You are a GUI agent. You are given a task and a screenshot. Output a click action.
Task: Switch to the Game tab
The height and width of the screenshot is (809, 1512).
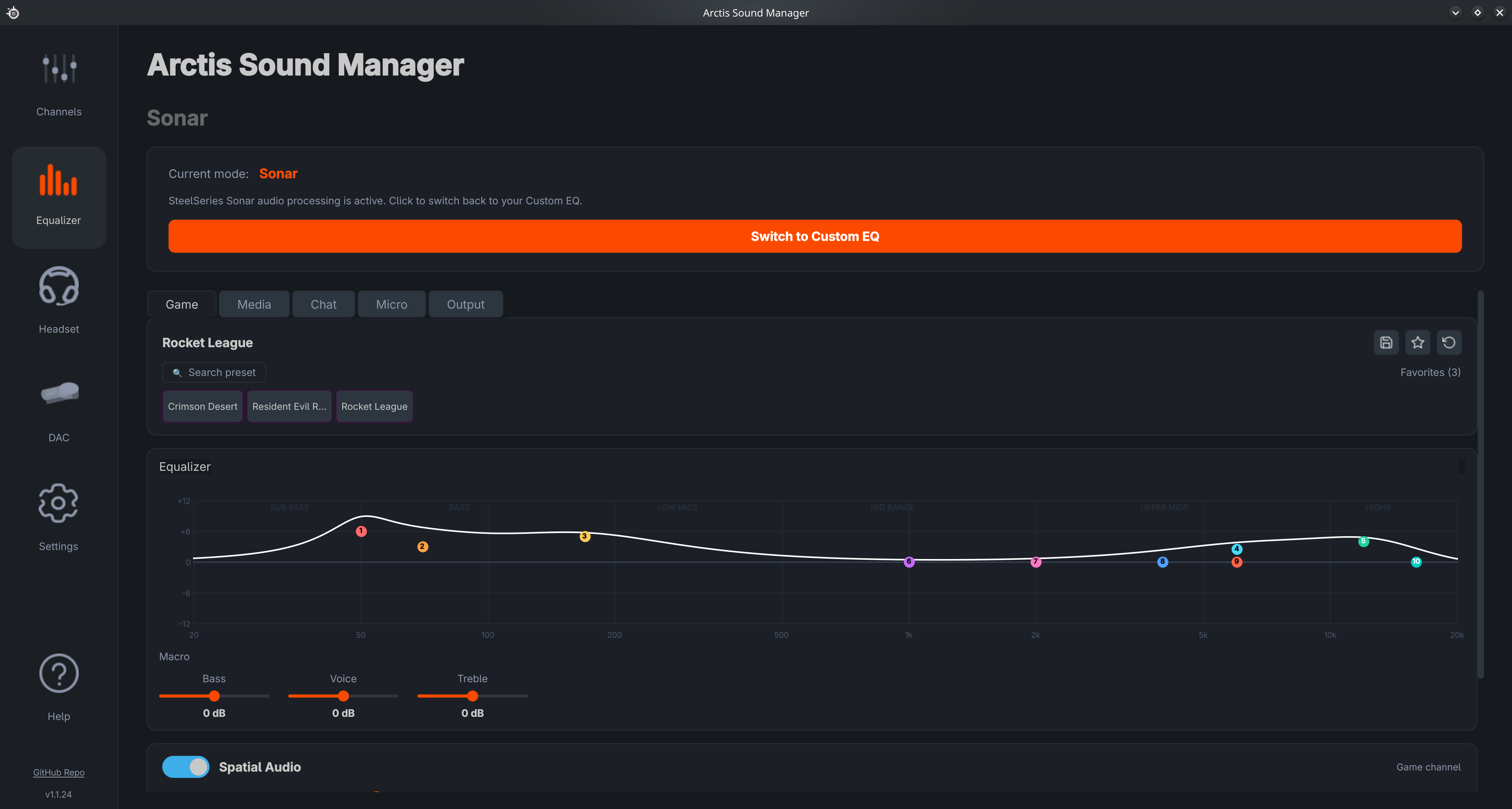182,304
